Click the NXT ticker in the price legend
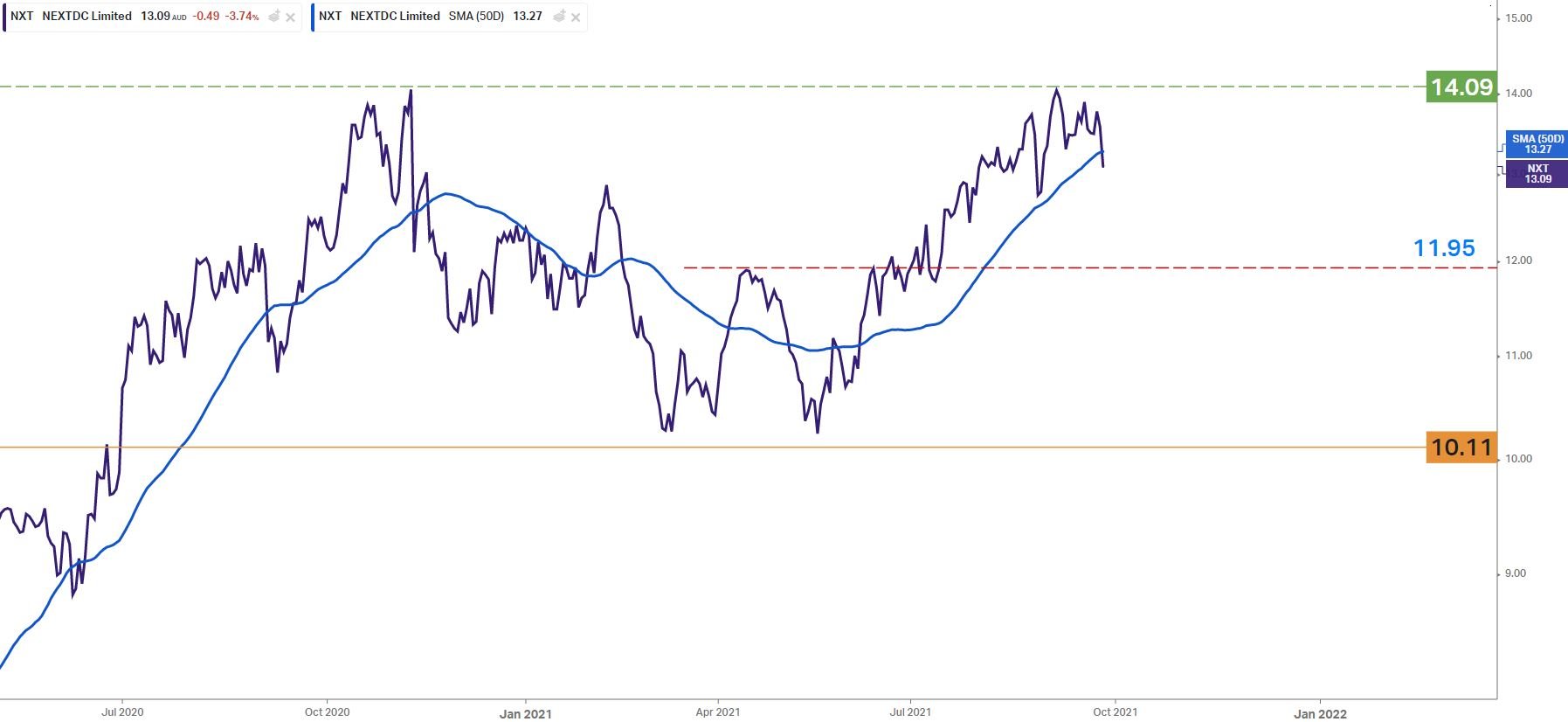This screenshot has height=722, width=1568. coord(22,17)
